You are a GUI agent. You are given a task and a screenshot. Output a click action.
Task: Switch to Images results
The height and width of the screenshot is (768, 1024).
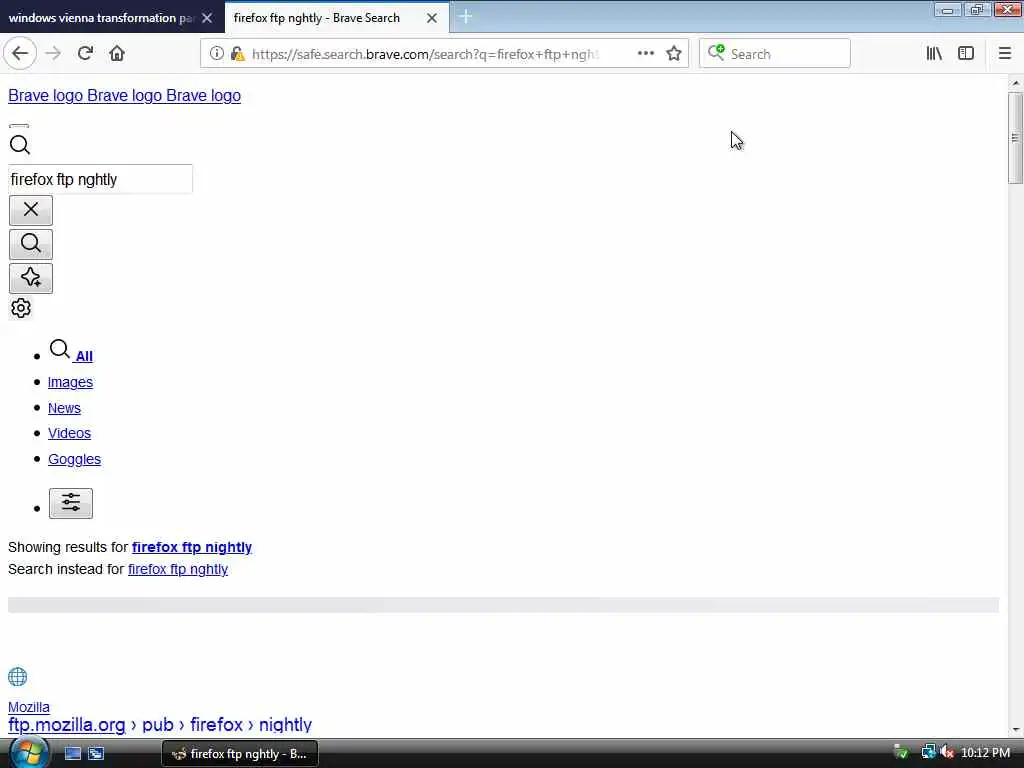pos(71,382)
